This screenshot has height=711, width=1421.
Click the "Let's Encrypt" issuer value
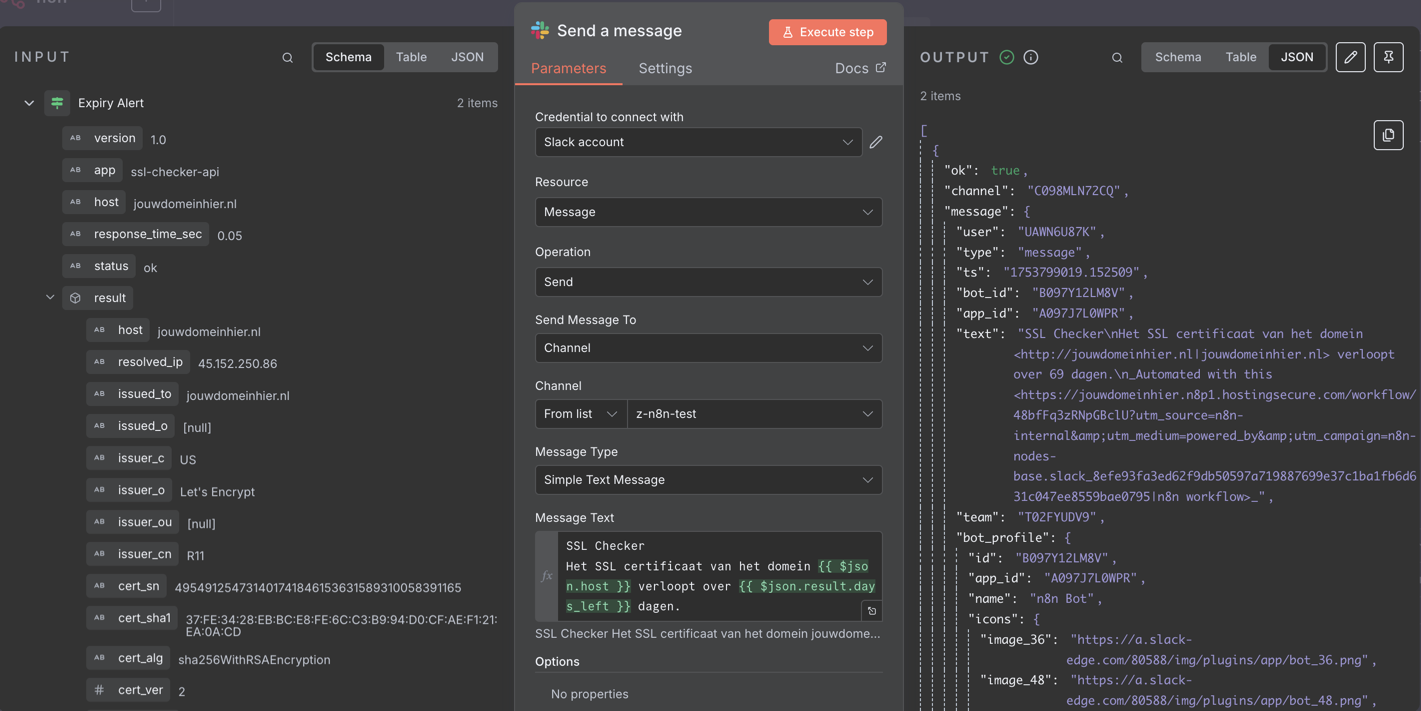[217, 492]
